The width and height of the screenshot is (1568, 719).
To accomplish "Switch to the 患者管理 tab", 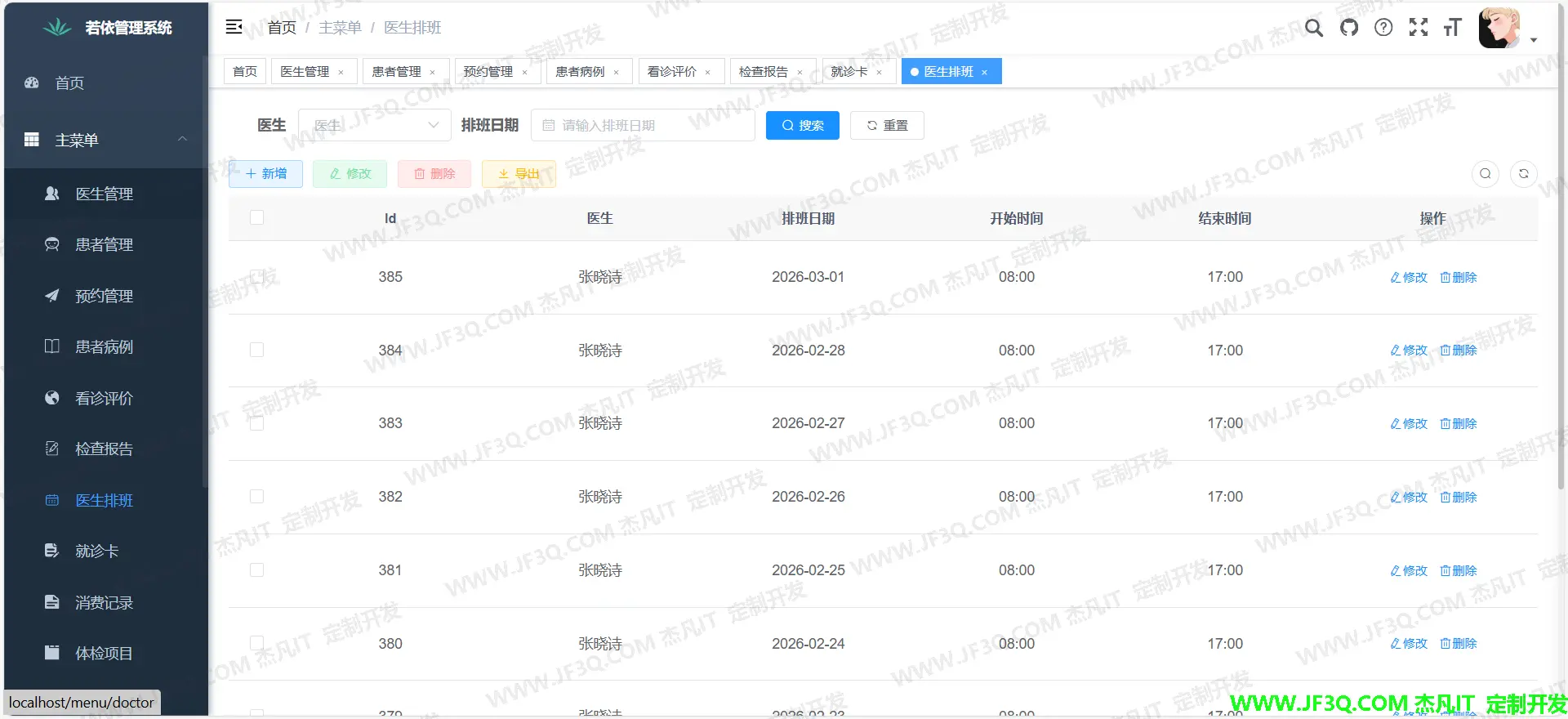I will coord(396,72).
